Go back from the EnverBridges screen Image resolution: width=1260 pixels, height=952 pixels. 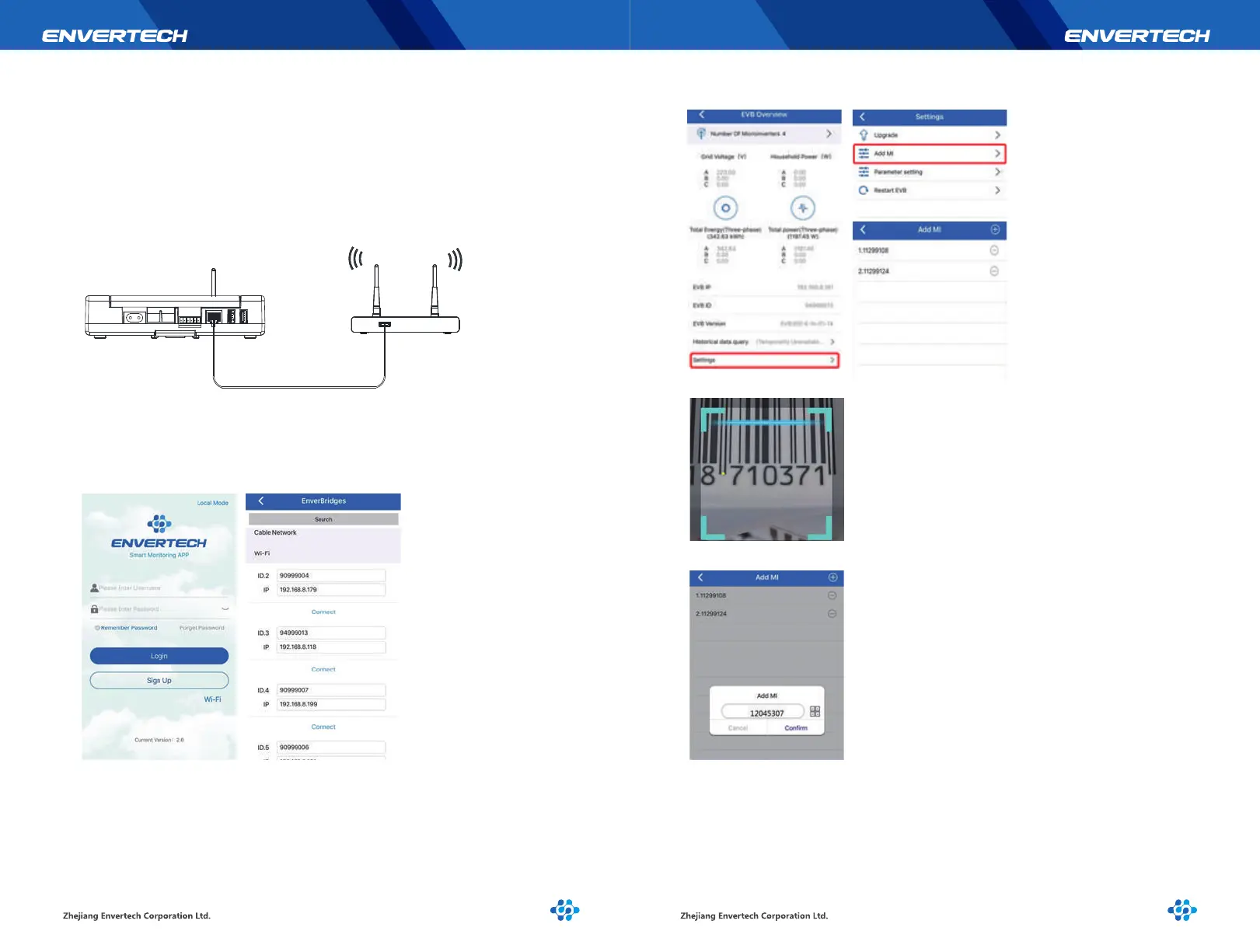tap(261, 501)
